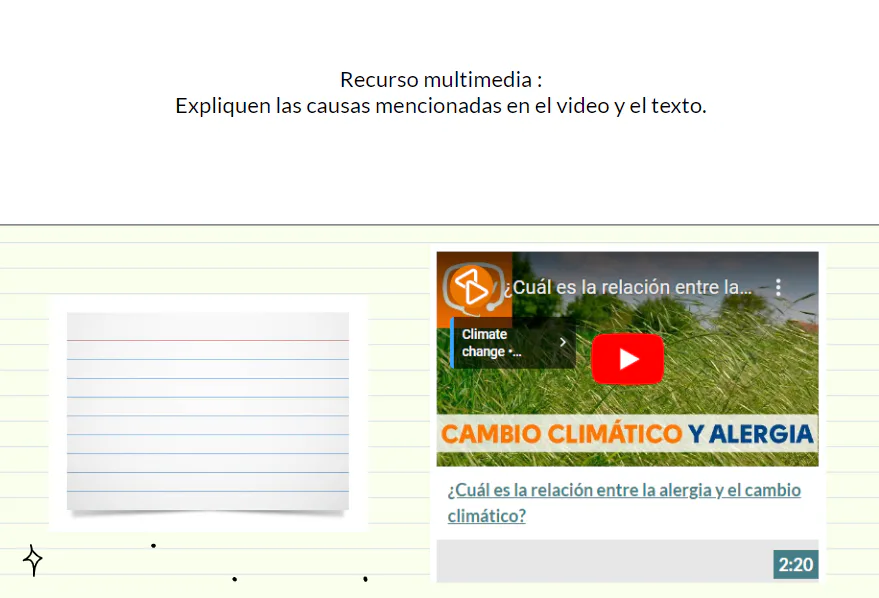Click the 'Y ALERGIA' blue banner text
Image resolution: width=879 pixels, height=598 pixels.
(750, 435)
